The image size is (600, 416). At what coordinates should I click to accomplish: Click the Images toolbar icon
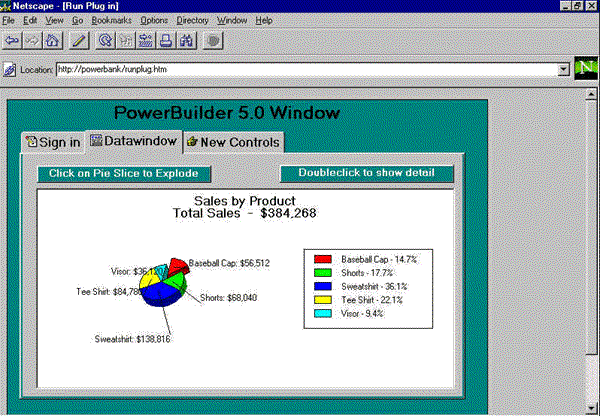point(126,41)
